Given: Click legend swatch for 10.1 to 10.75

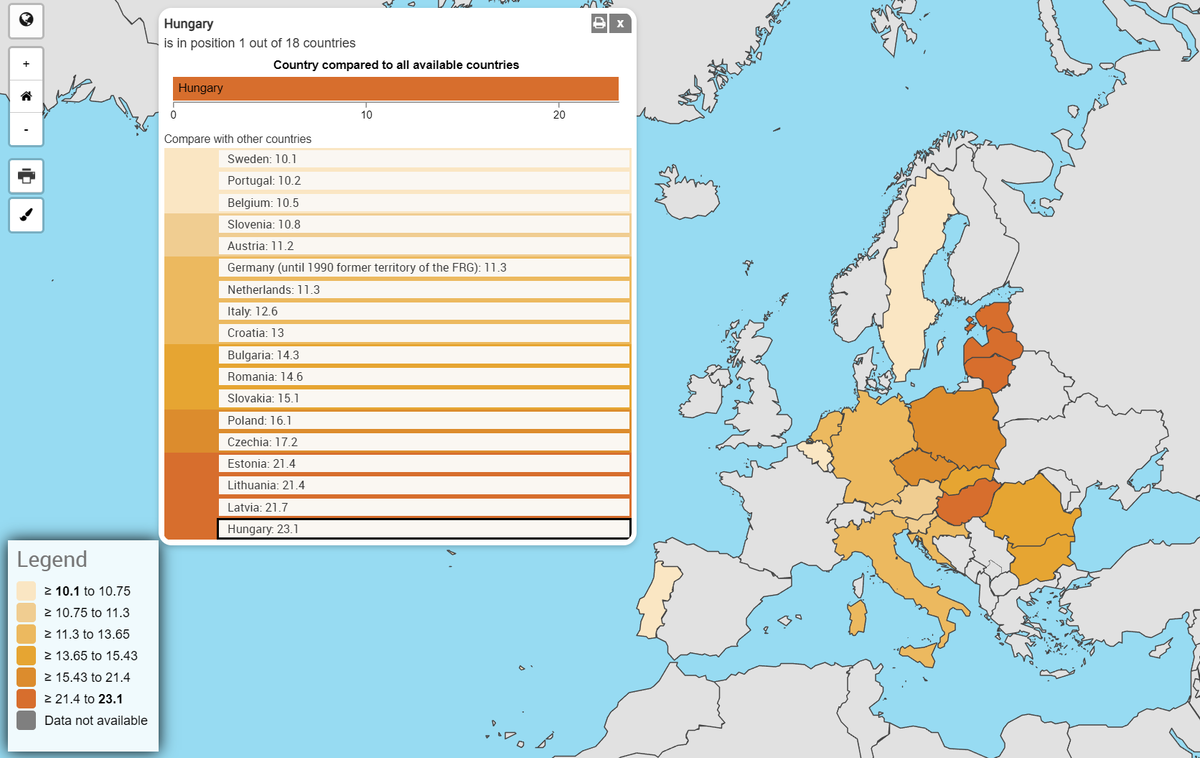Looking at the screenshot, I should [x=27, y=591].
